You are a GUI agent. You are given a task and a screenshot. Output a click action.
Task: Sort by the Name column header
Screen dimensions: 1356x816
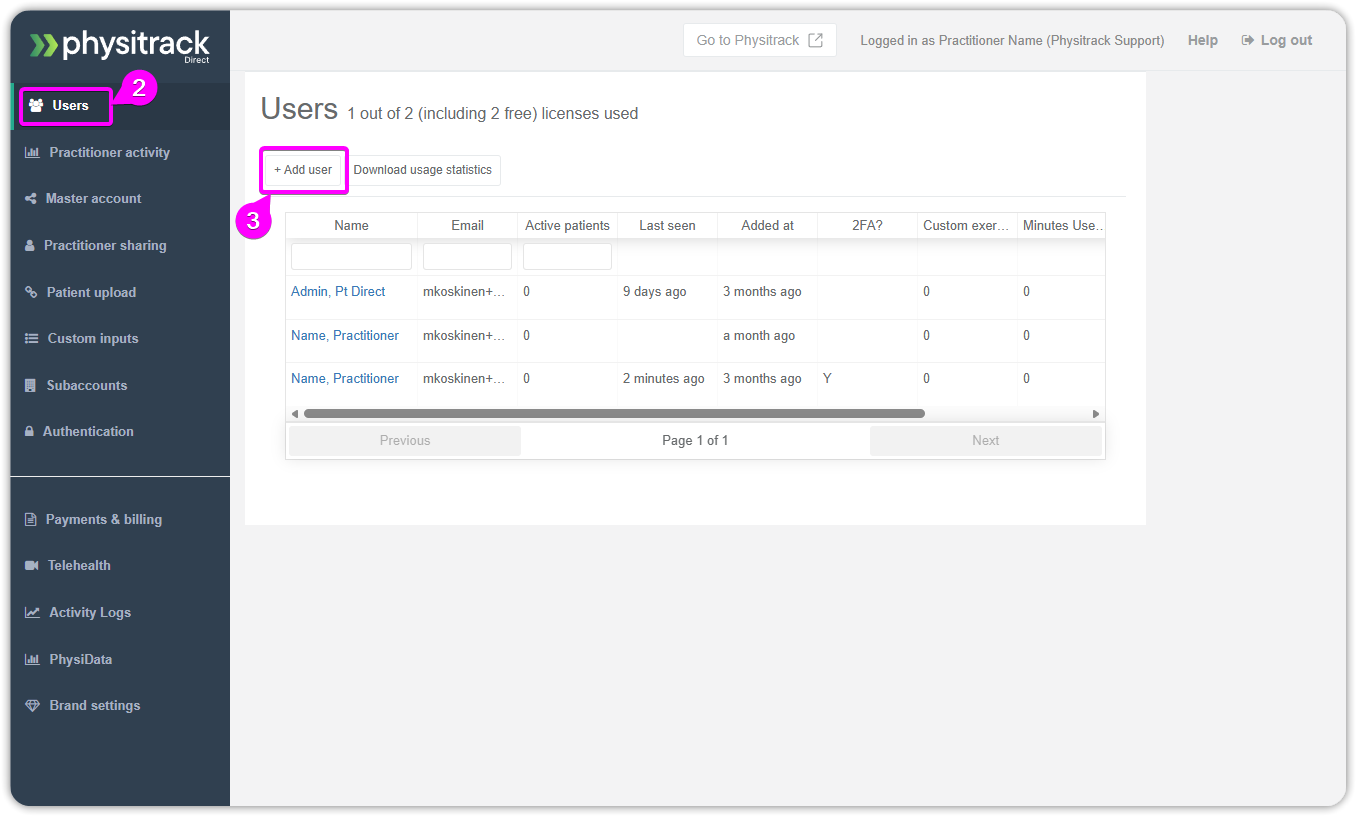tap(351, 226)
